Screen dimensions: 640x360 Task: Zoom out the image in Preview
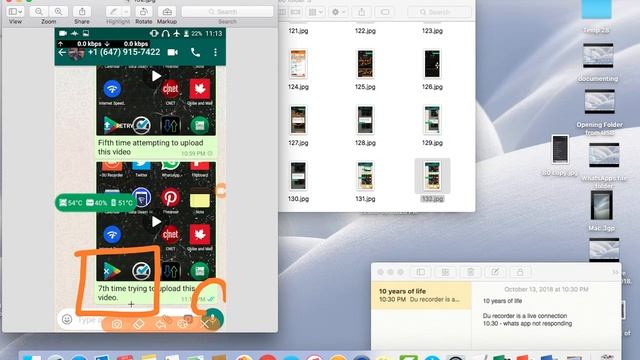[39, 12]
